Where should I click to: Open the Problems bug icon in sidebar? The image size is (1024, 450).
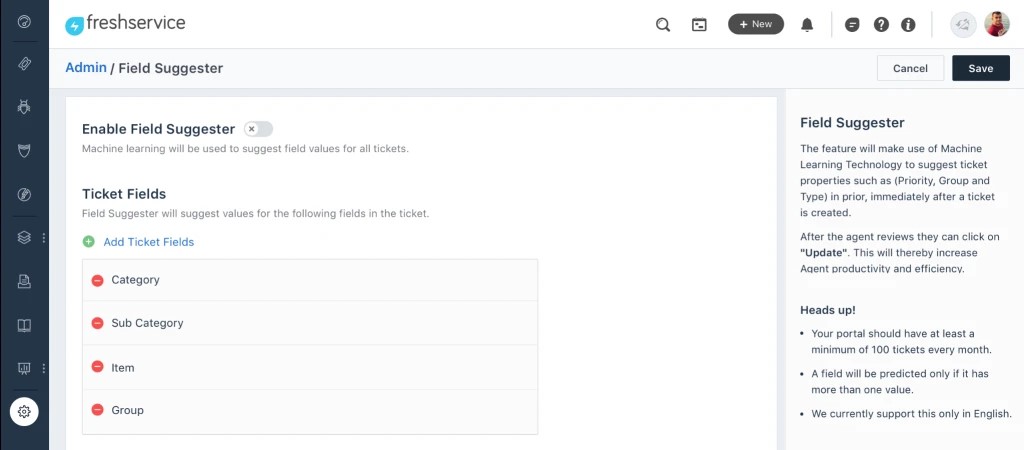click(24, 107)
